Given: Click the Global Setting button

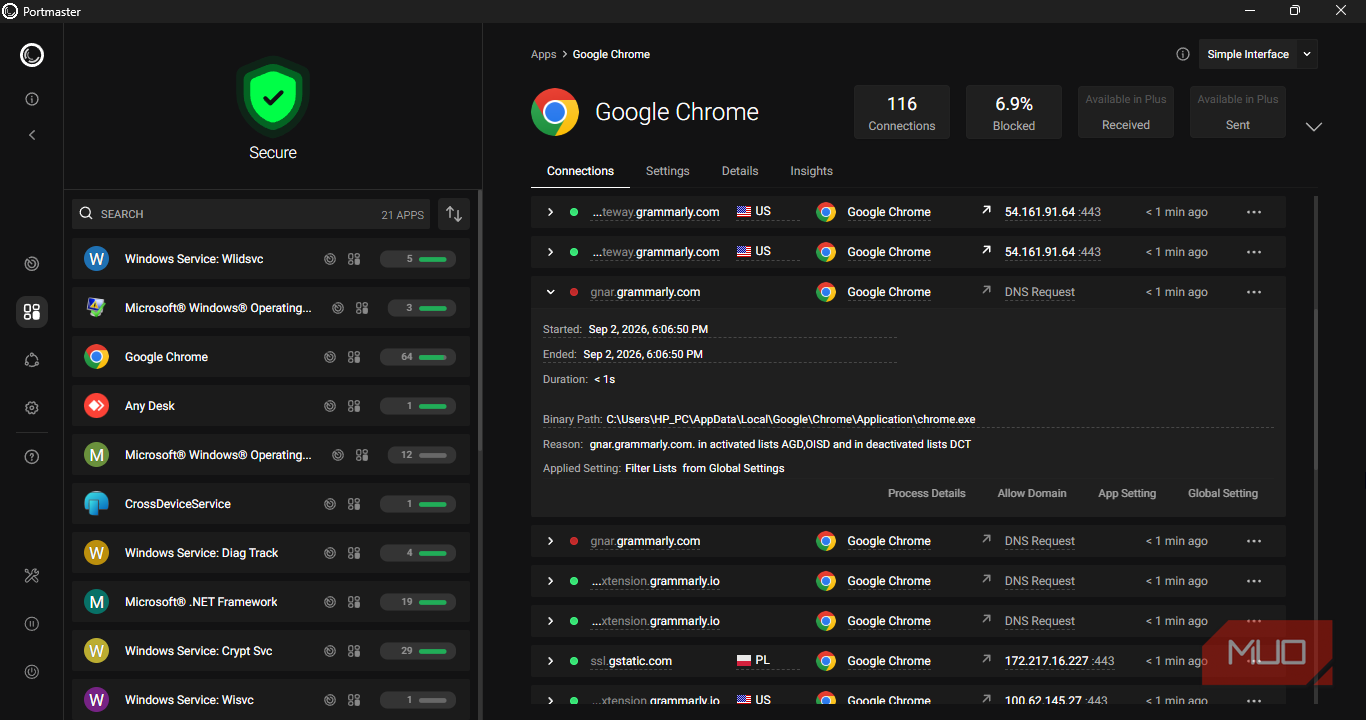Looking at the screenshot, I should 1223,493.
